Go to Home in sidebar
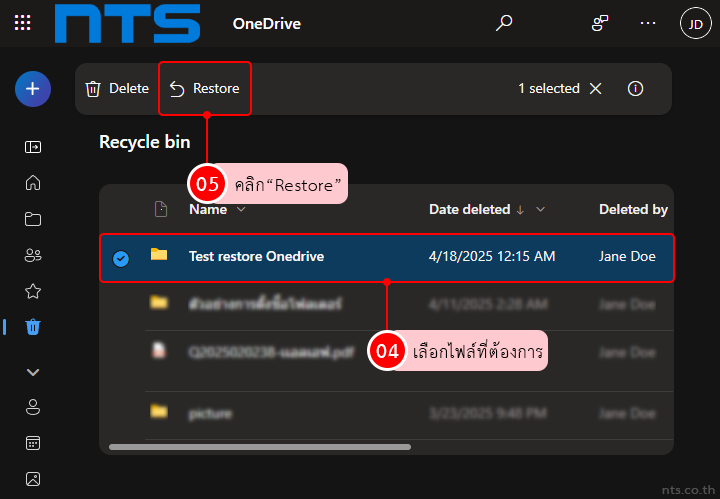This screenshot has width=720, height=499. tap(33, 183)
